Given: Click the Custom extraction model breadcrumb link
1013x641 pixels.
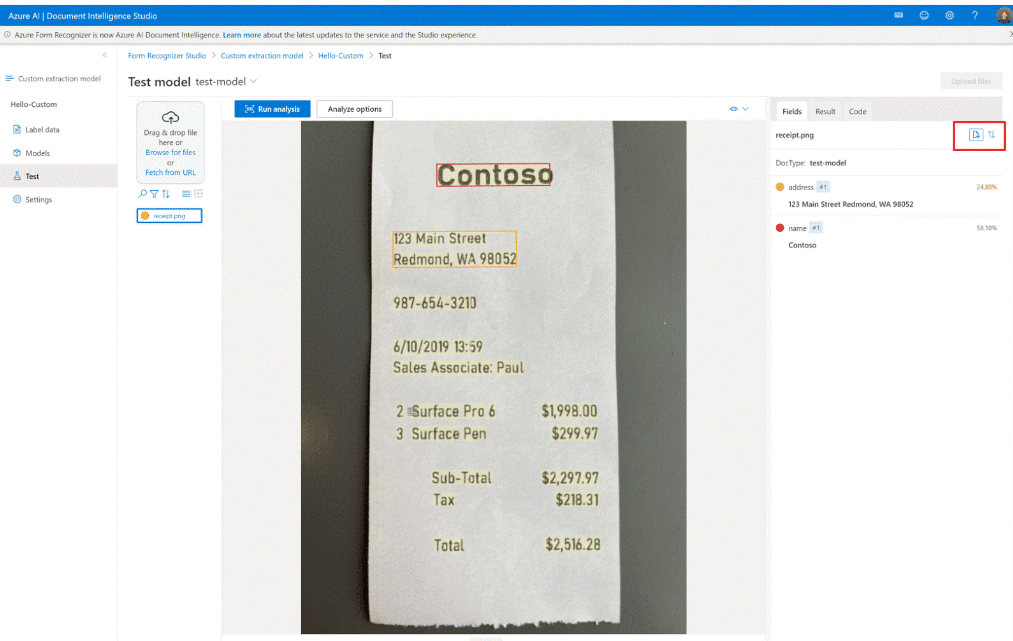Looking at the screenshot, I should click(x=262, y=56).
